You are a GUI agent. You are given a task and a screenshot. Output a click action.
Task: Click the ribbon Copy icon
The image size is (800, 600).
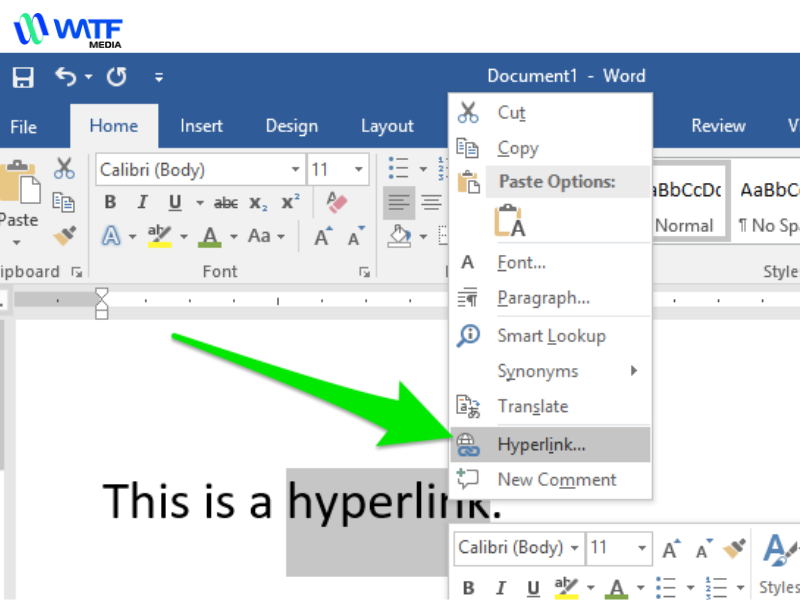click(64, 203)
